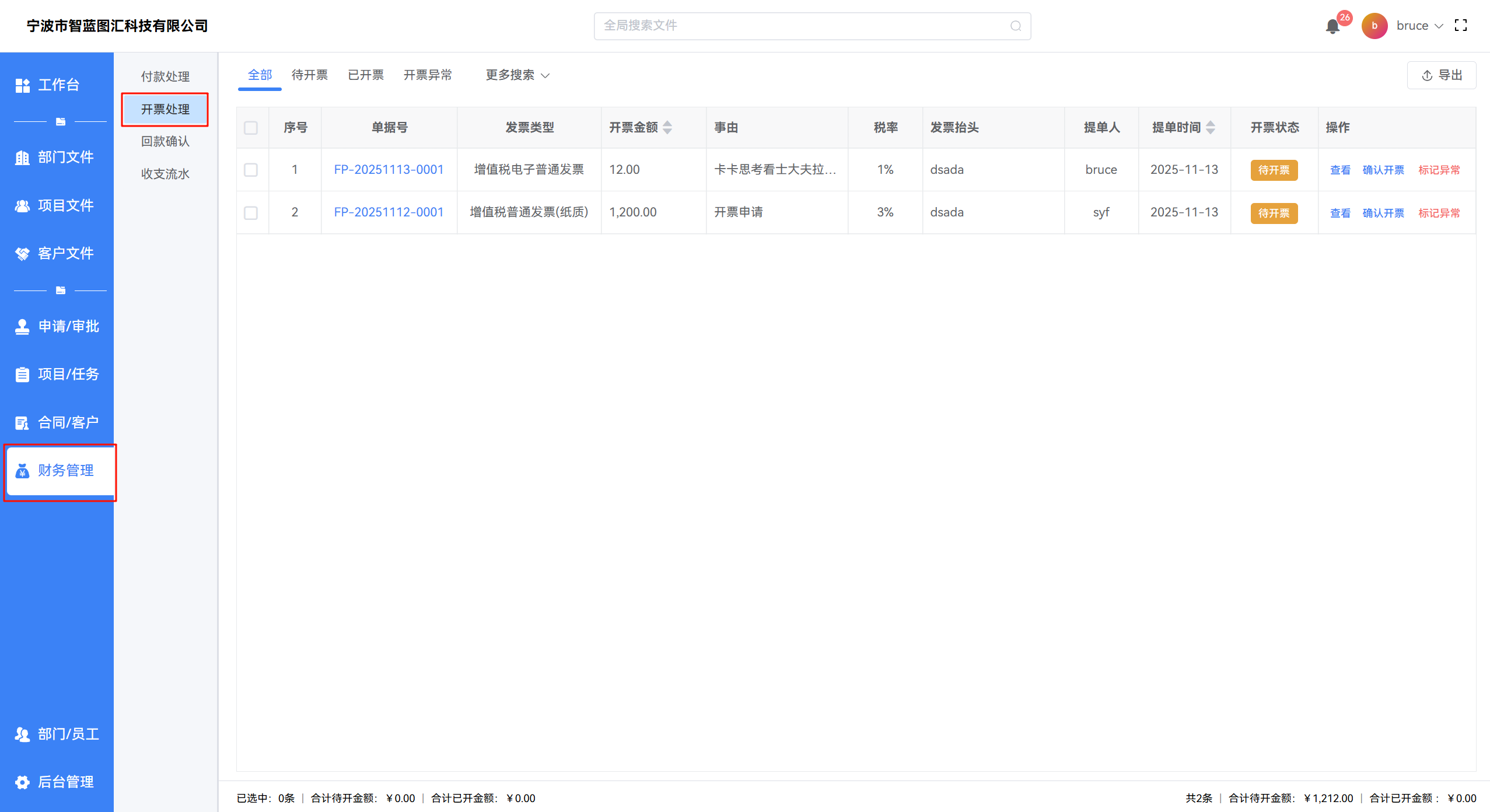
Task: Expand the 更多搜索 dropdown
Action: [517, 75]
